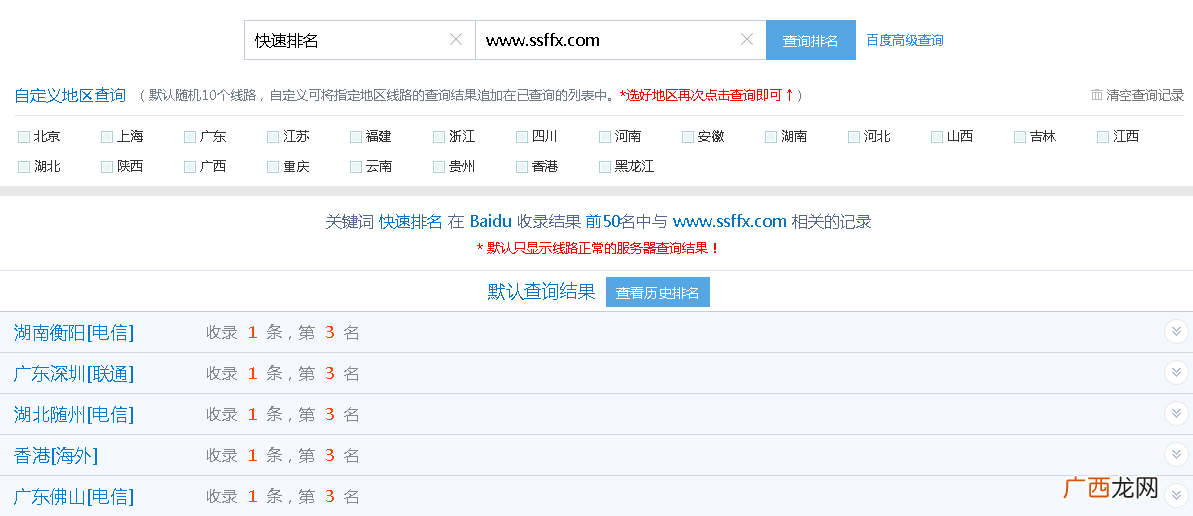
Task: Select the 湖南 region checkbox
Action: pyautogui.click(x=771, y=137)
